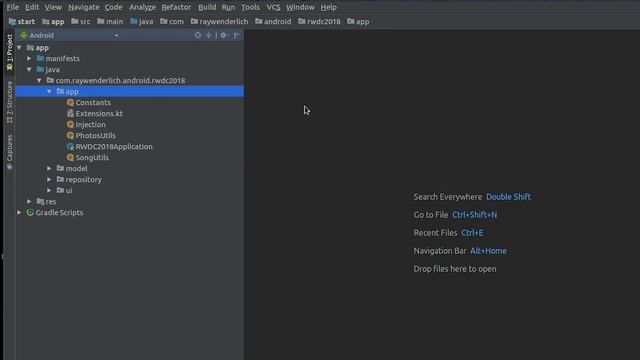
Task: Click the Injection Kotlin object icon
Action: pos(70,125)
